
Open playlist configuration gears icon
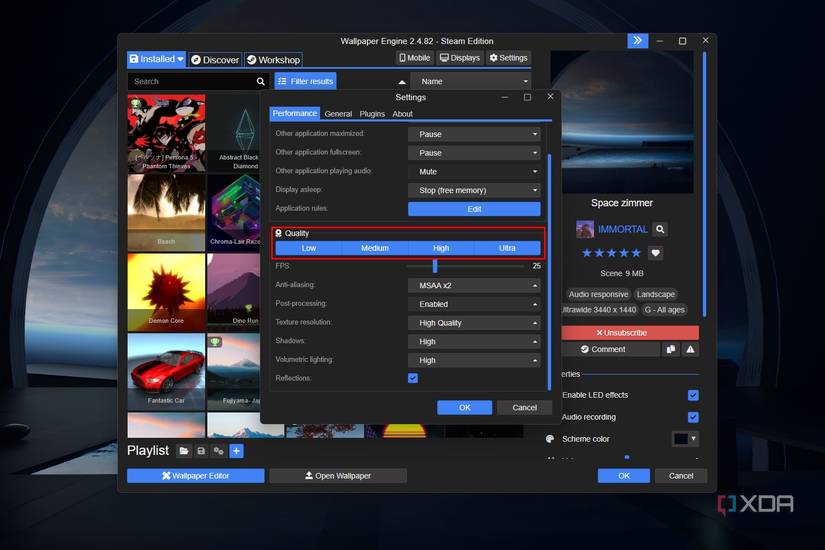click(218, 451)
